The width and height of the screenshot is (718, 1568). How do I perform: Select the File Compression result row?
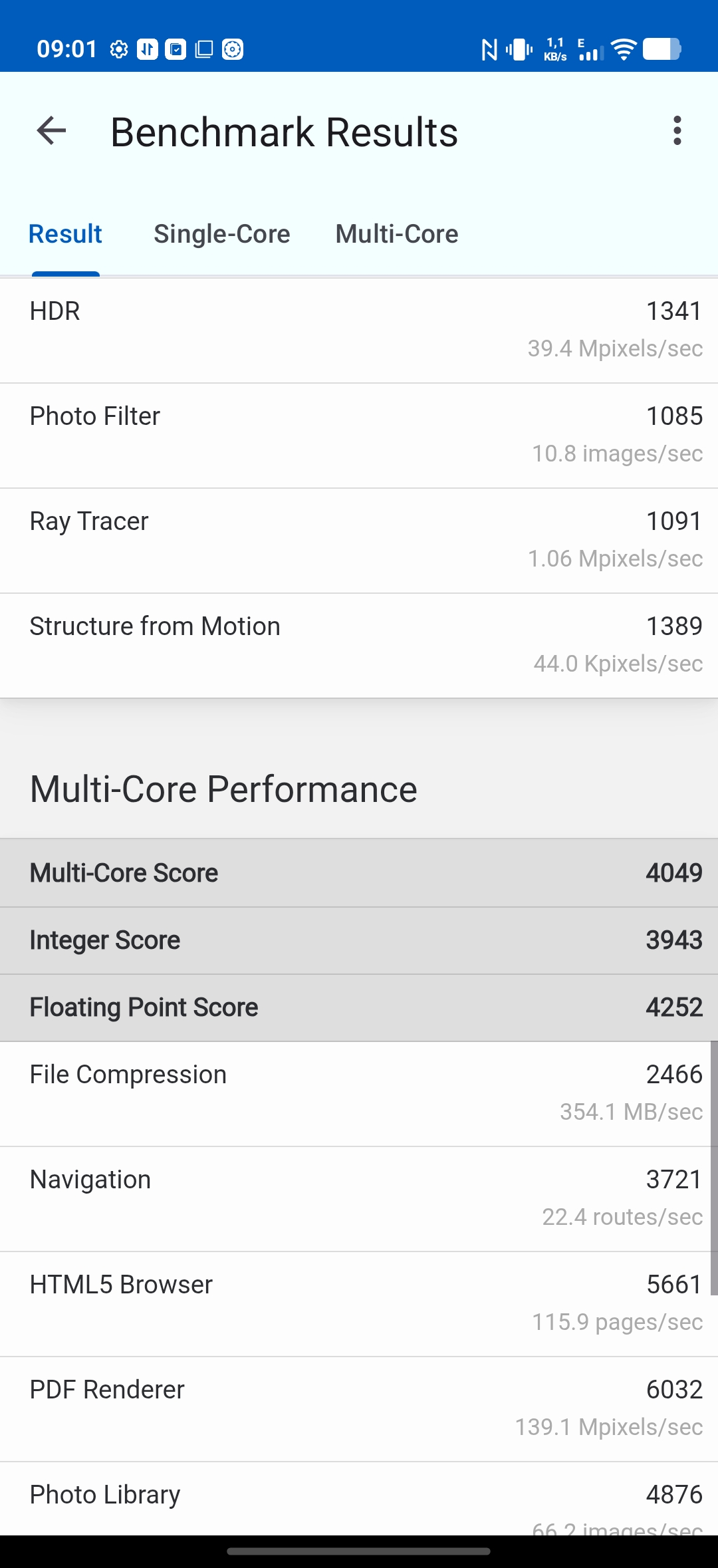click(359, 1094)
